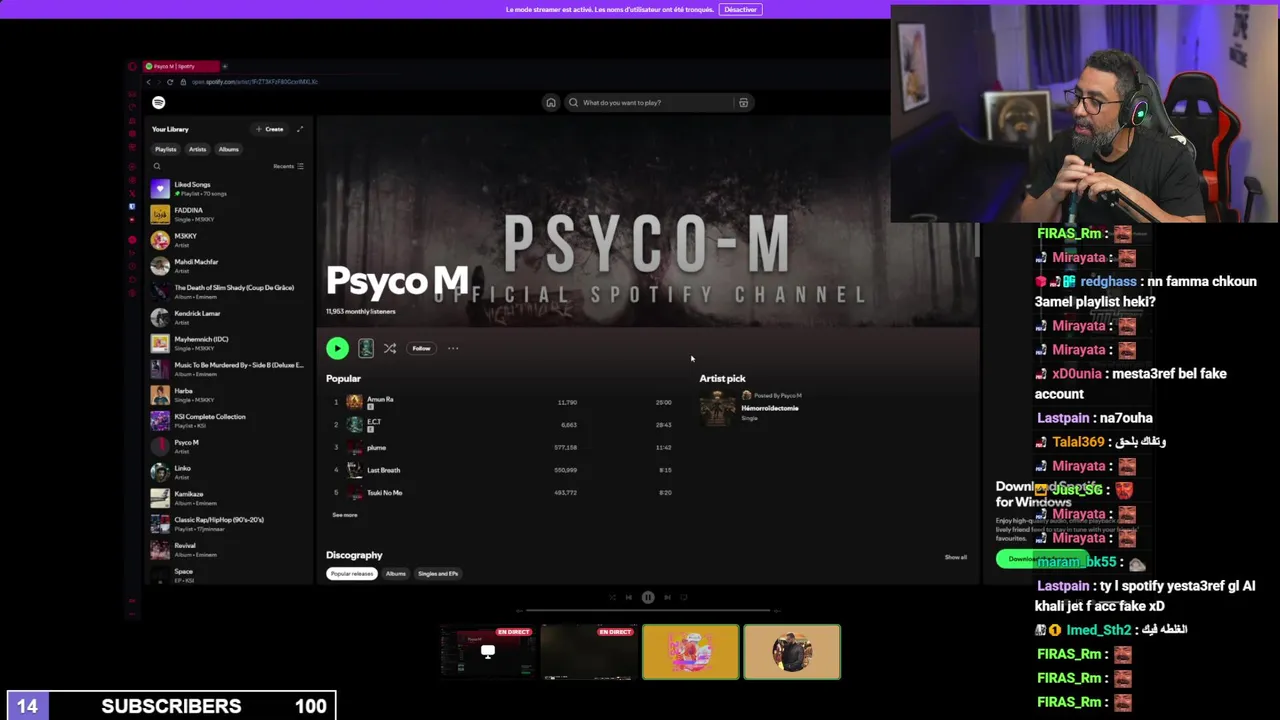Select Albums discography filter
The height and width of the screenshot is (720, 1280).
pyautogui.click(x=396, y=574)
